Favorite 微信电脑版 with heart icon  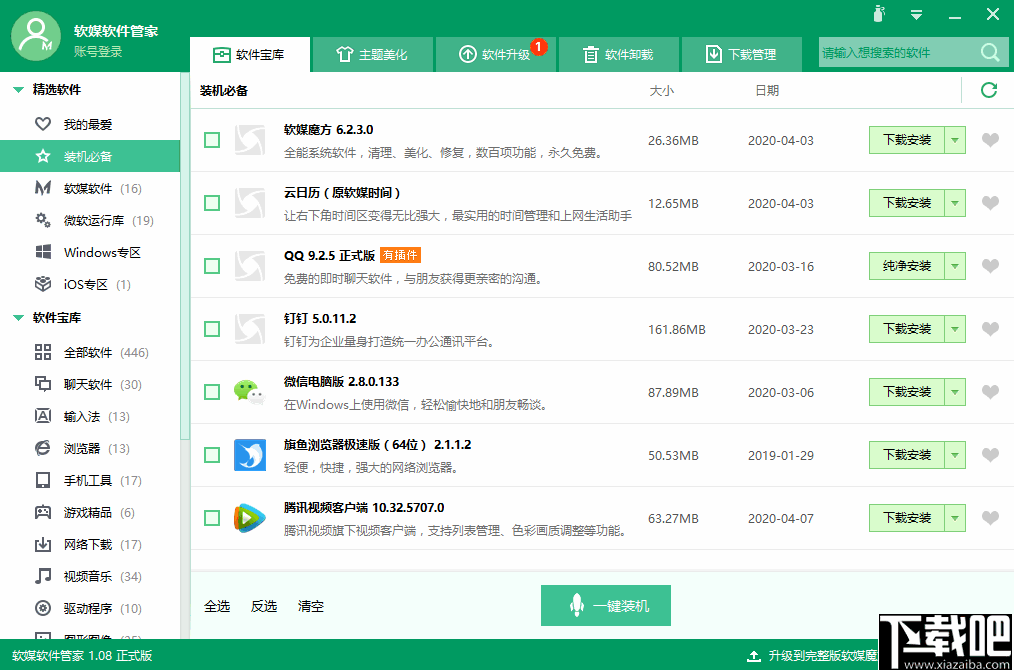(990, 392)
